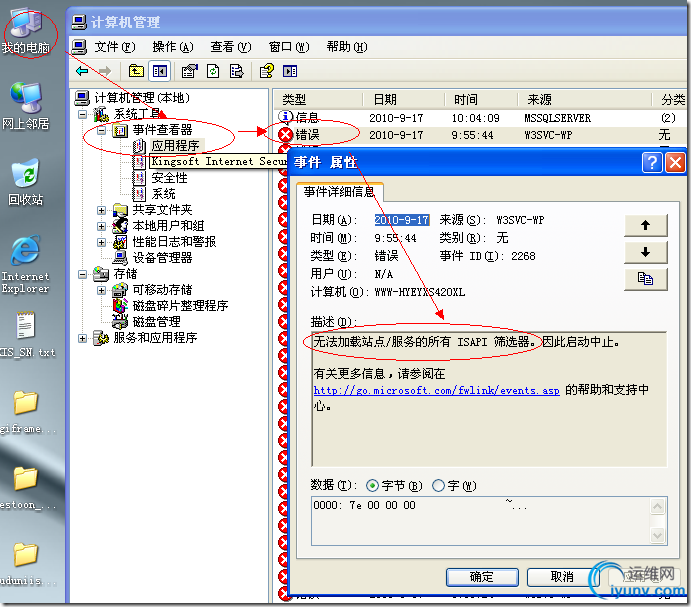Click the 取消 button
691x607 pixels.
point(562,577)
